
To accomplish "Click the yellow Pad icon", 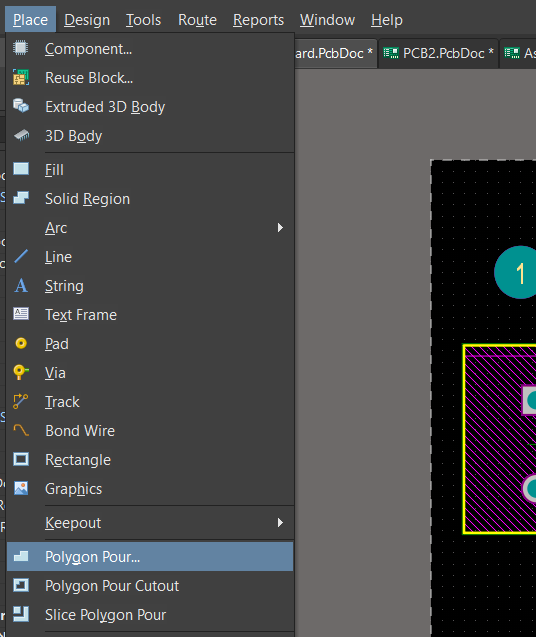I will 21,344.
